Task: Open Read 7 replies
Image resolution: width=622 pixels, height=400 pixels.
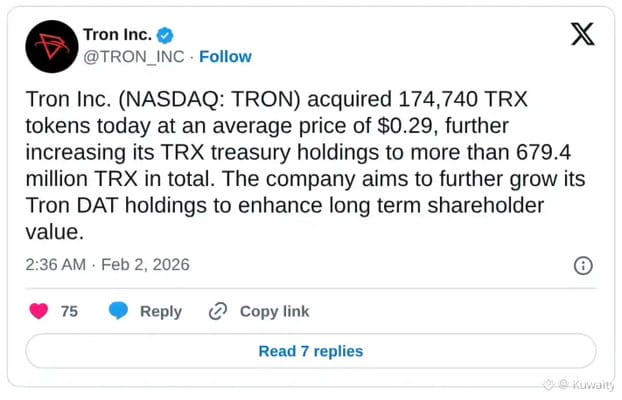Action: pos(310,351)
